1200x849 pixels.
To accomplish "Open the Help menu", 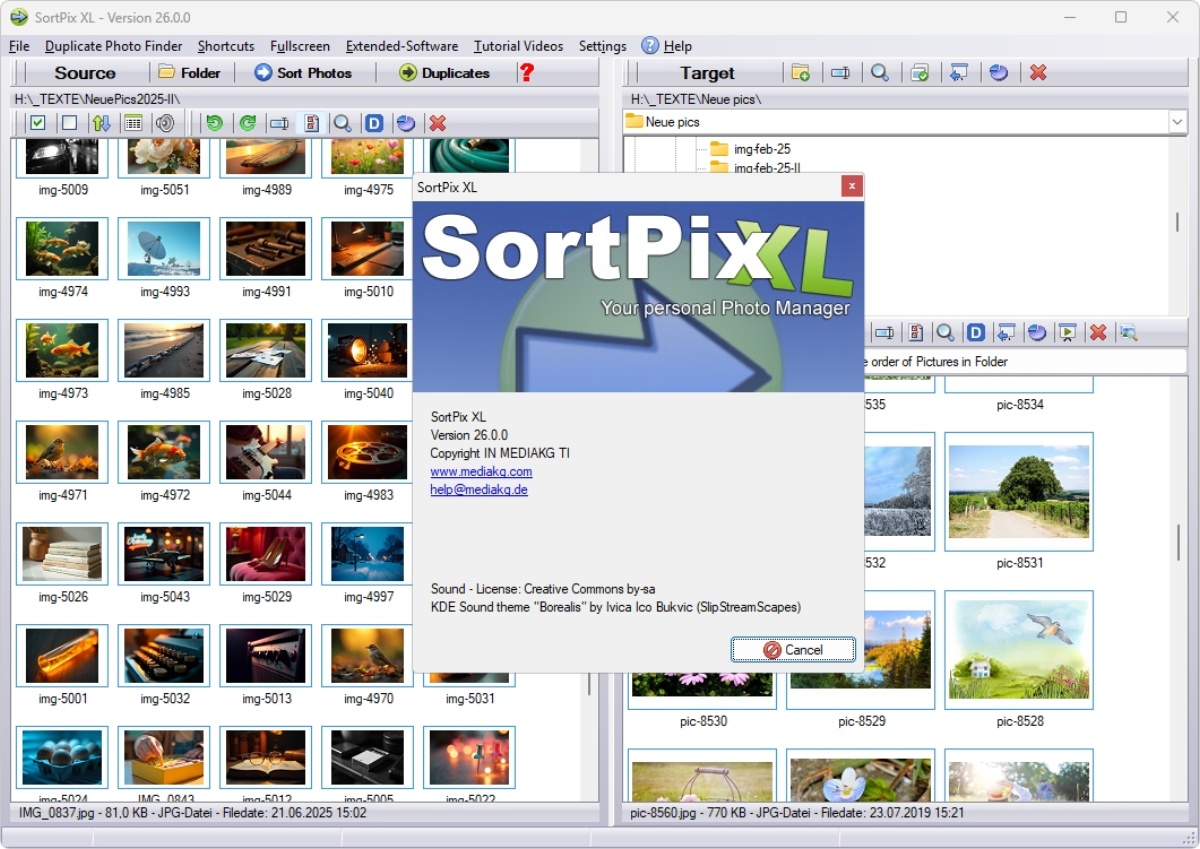I will (x=667, y=46).
